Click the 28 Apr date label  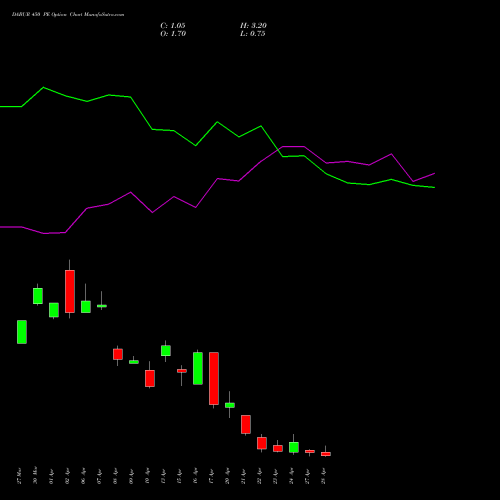point(323,476)
